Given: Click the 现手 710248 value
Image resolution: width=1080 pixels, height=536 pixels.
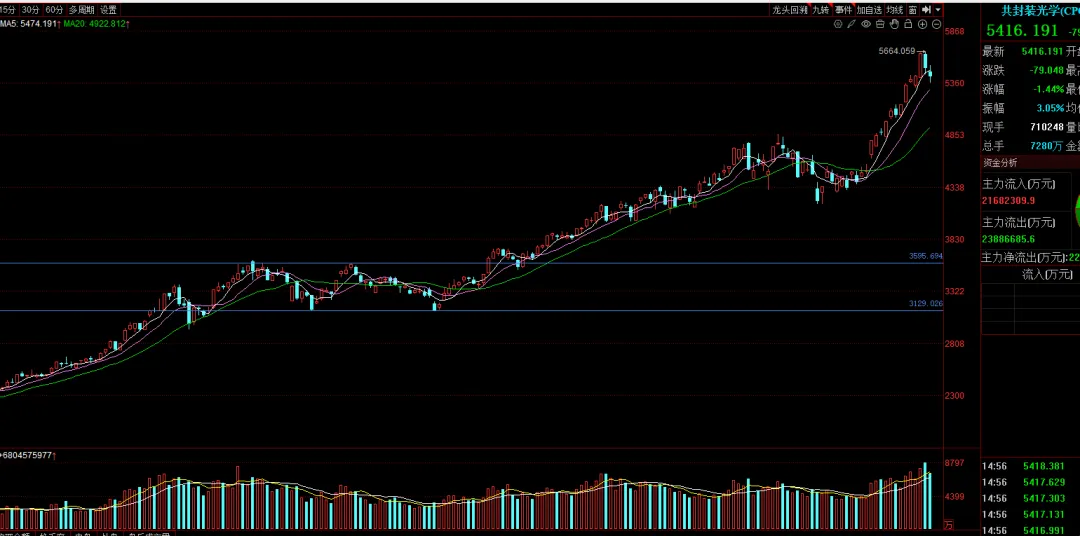Looking at the screenshot, I should tap(1047, 127).
